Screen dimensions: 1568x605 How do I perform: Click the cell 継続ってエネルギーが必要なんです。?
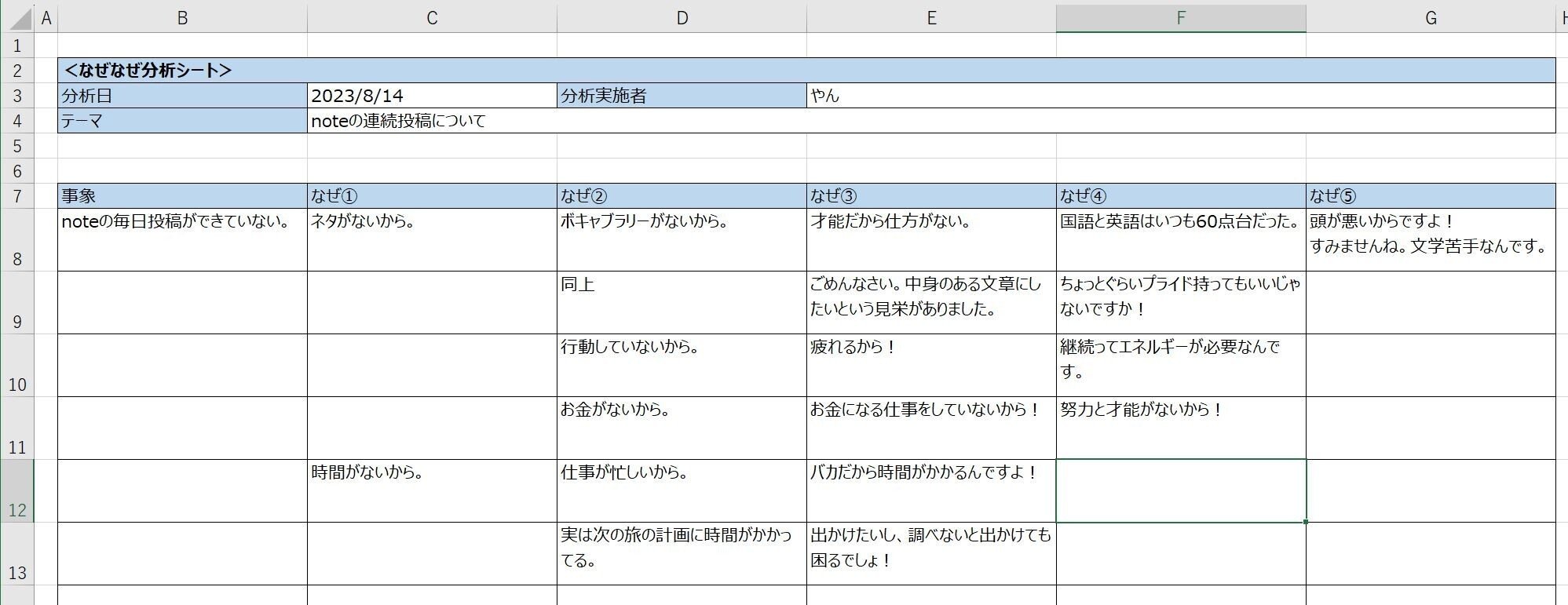point(1181,366)
